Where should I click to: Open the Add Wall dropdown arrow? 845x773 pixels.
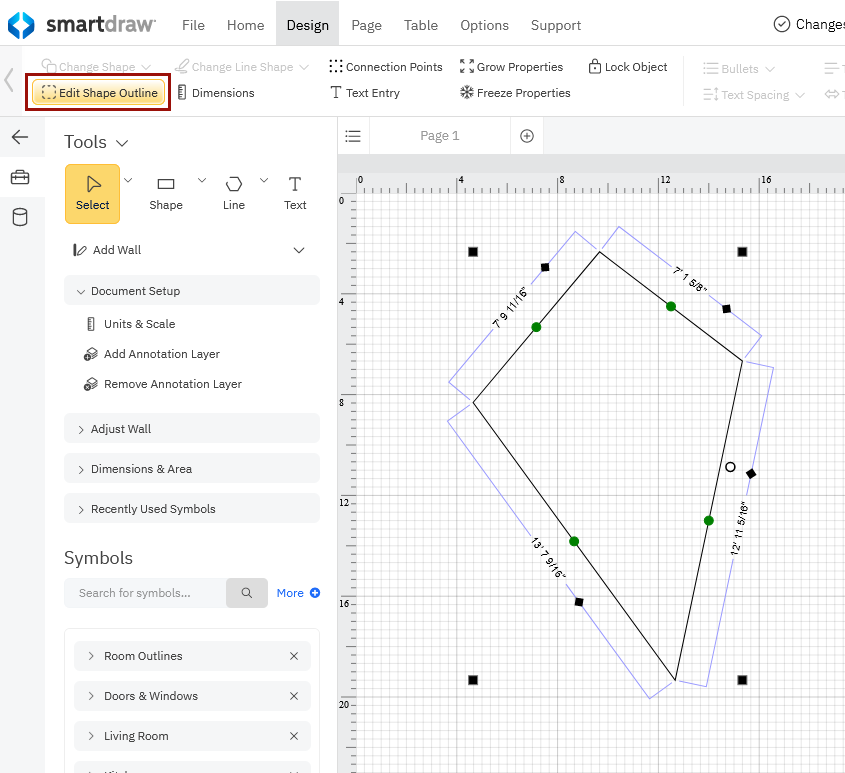[298, 250]
